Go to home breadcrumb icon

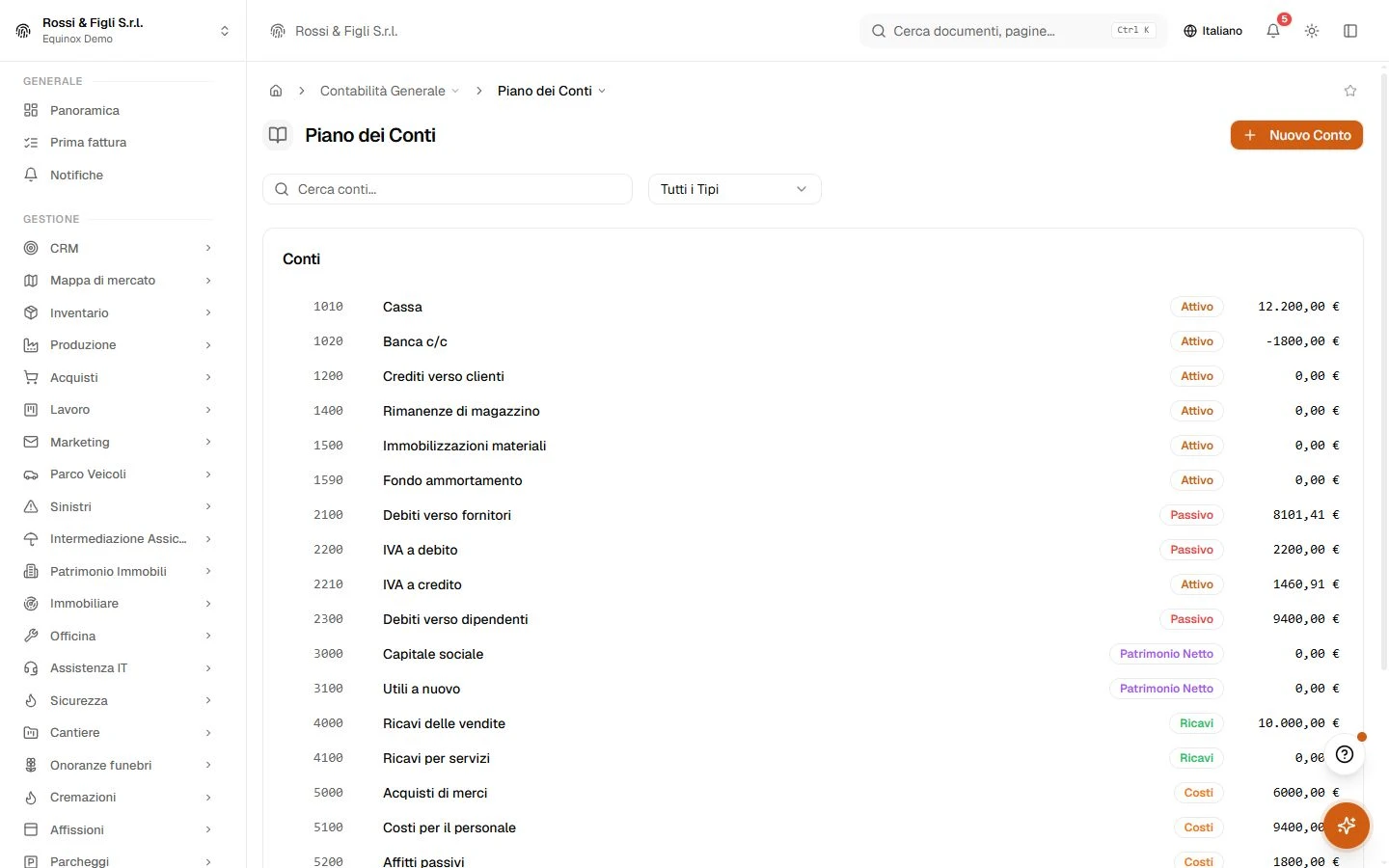click(276, 91)
